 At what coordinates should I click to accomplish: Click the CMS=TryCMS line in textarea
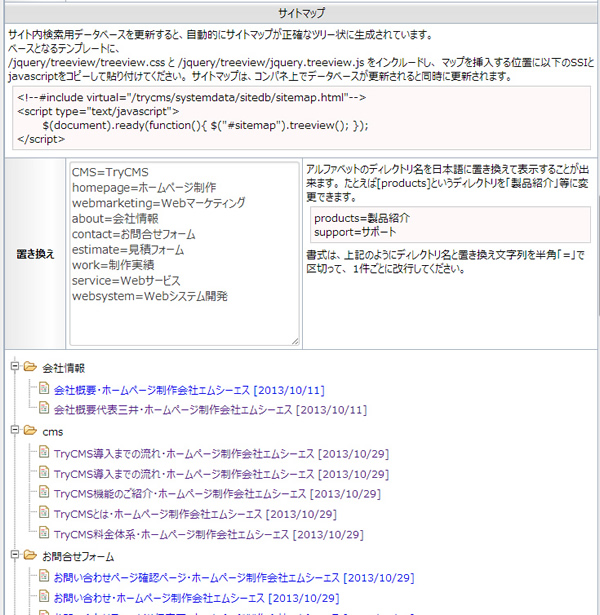(x=110, y=172)
